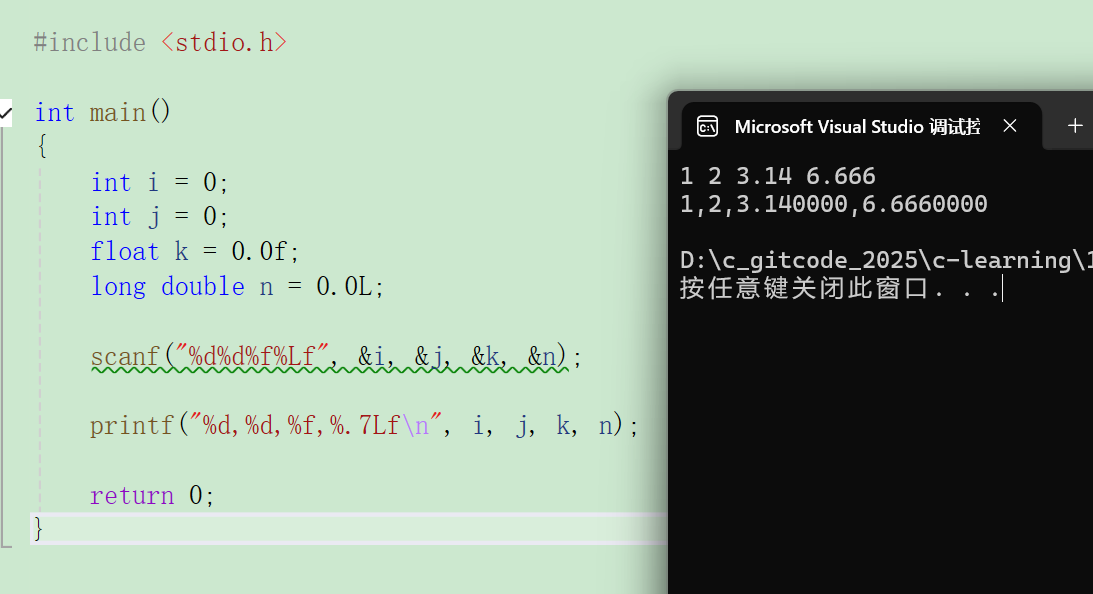The height and width of the screenshot is (594, 1093).
Task: Click the terminal icon in the console tab
Action: click(707, 127)
